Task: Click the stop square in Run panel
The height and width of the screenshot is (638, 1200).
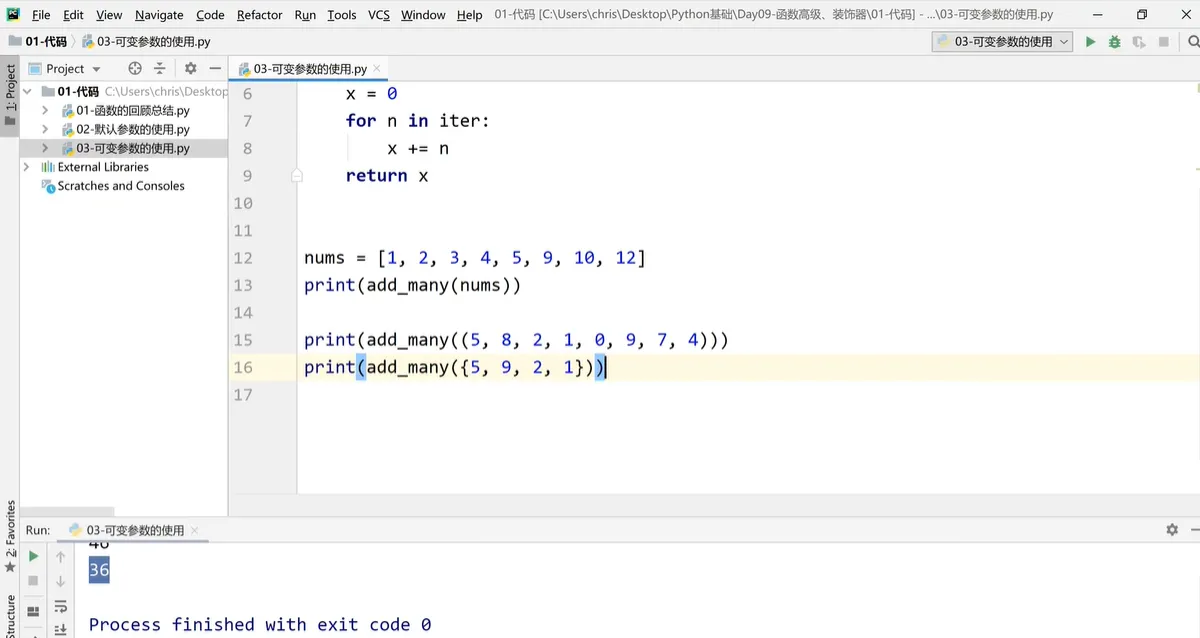Action: tap(33, 581)
